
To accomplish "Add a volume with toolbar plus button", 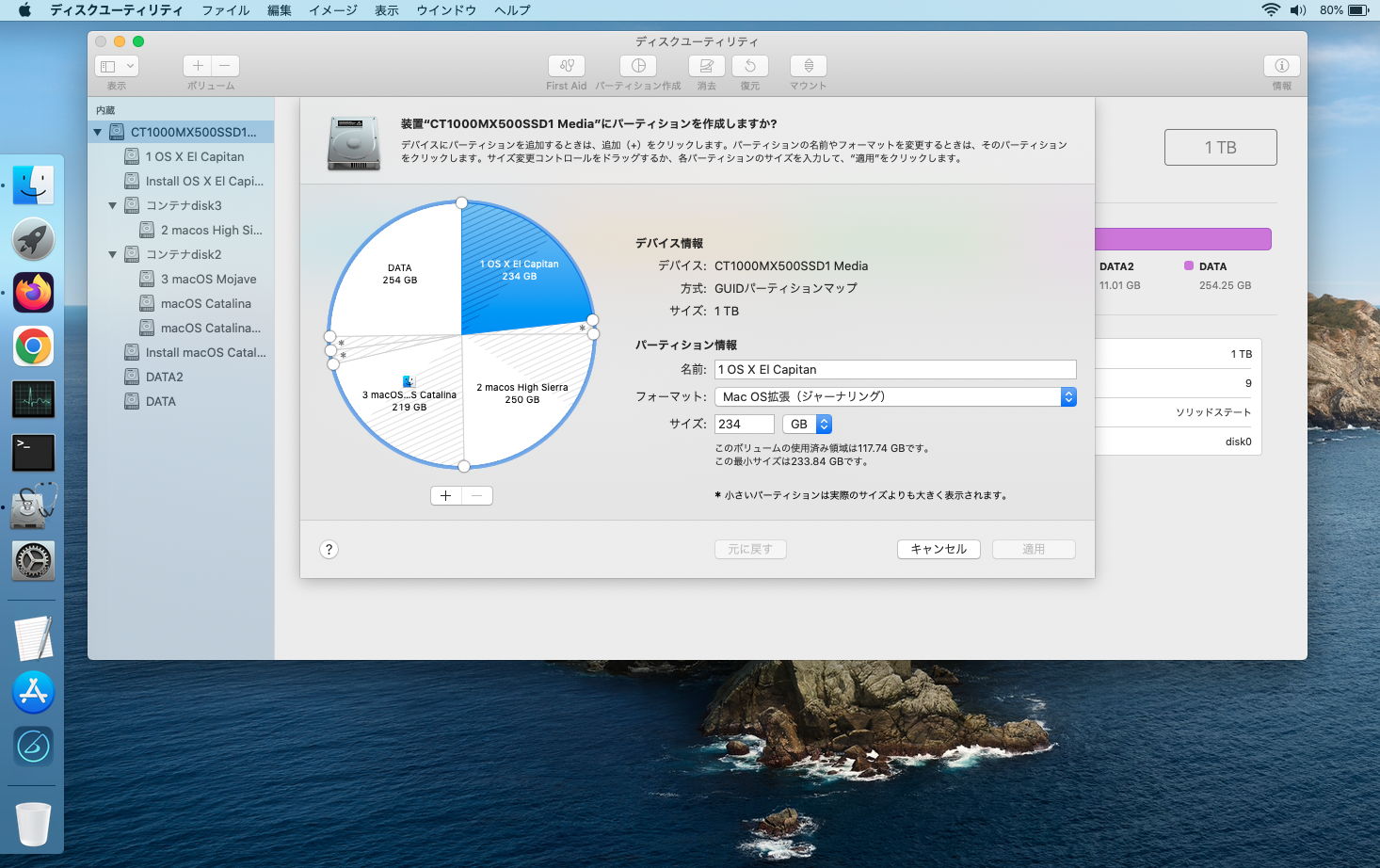I will click(x=198, y=66).
